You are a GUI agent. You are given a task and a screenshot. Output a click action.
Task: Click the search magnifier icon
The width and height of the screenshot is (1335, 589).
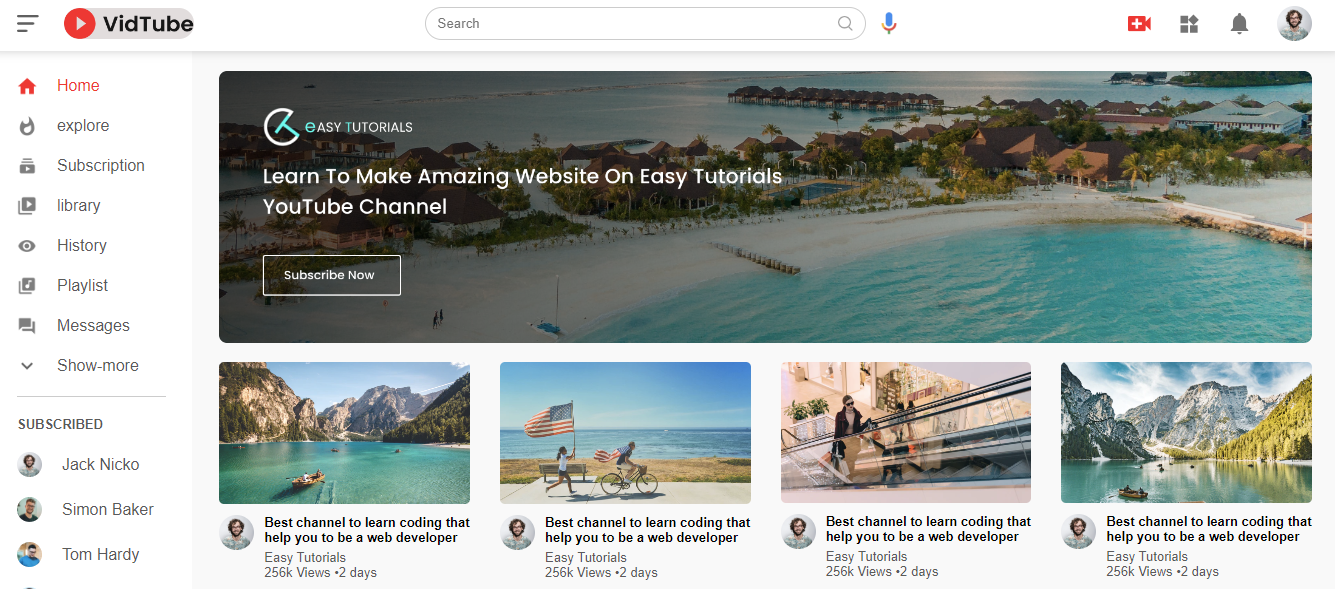click(x=846, y=23)
